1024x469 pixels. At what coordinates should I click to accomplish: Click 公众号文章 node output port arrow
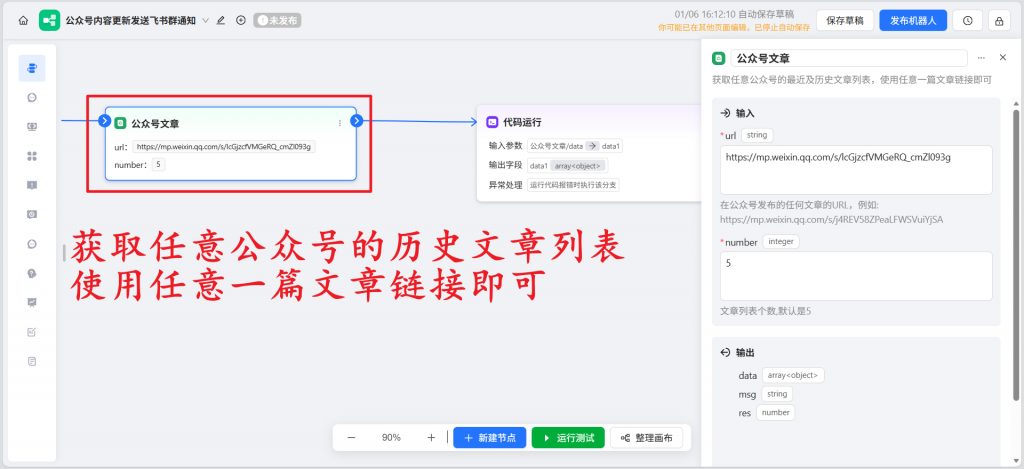point(357,121)
